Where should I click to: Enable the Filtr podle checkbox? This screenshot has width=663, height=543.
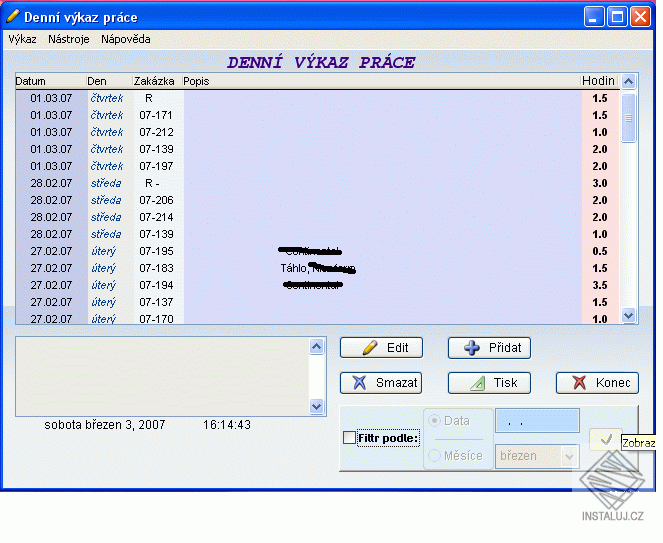(349, 438)
